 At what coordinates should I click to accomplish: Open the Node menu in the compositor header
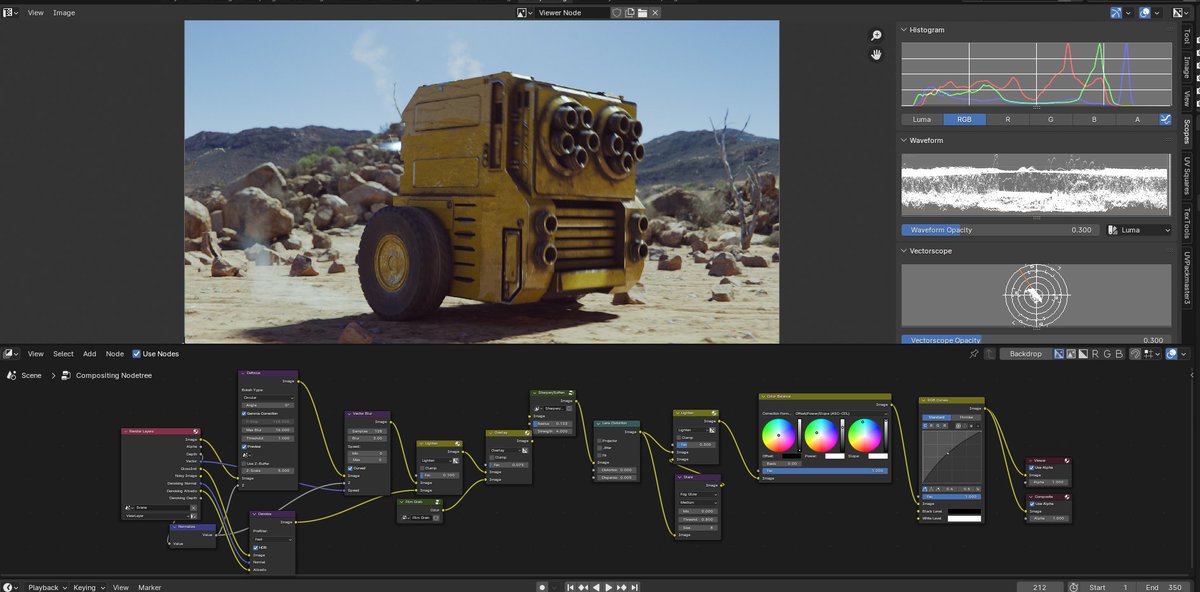[114, 353]
